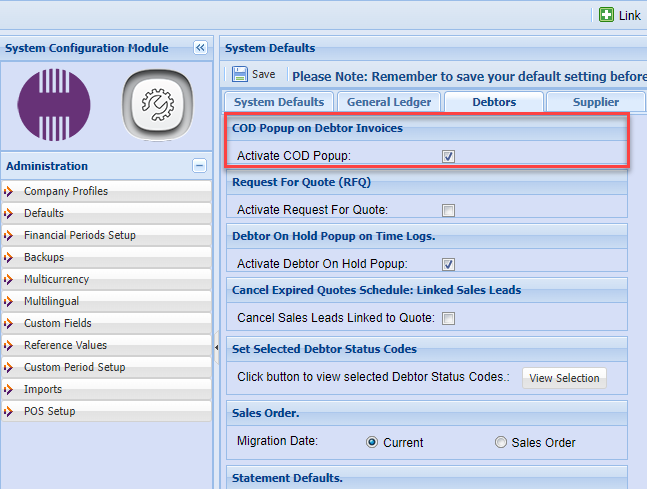Image resolution: width=647 pixels, height=489 pixels.
Task: Click the View Selection button
Action: coord(565,378)
